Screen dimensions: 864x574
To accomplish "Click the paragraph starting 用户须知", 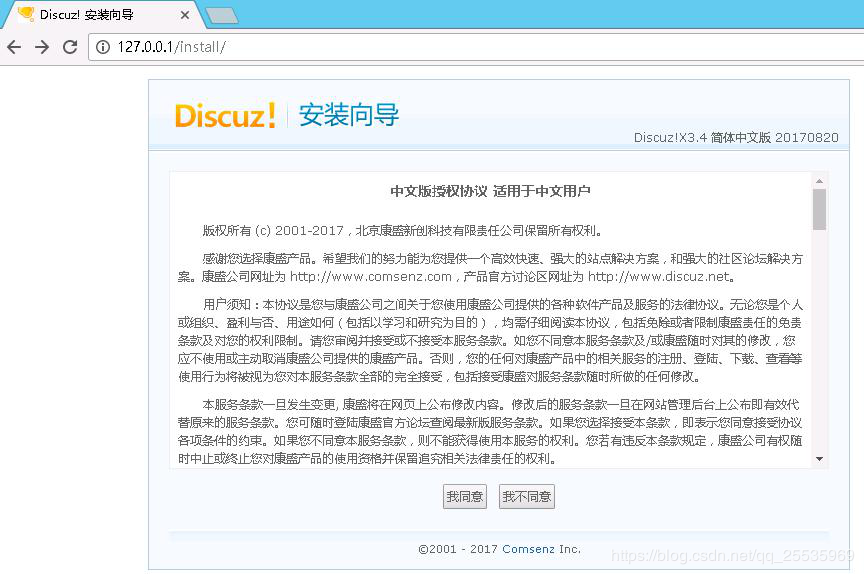I will click(x=490, y=340).
